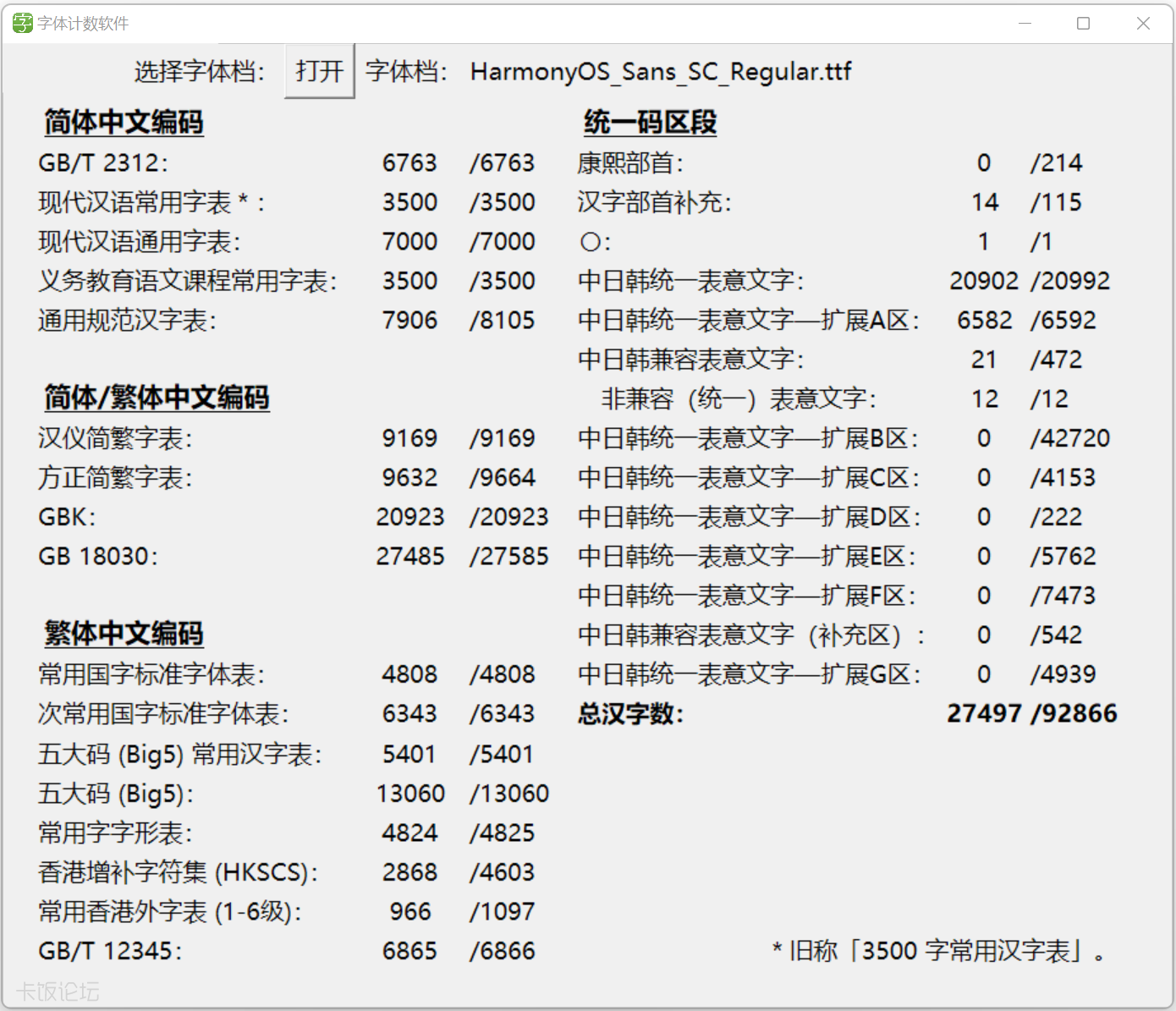Click the GB 18030 row label
This screenshot has width=1176, height=1011.
pyautogui.click(x=98, y=557)
